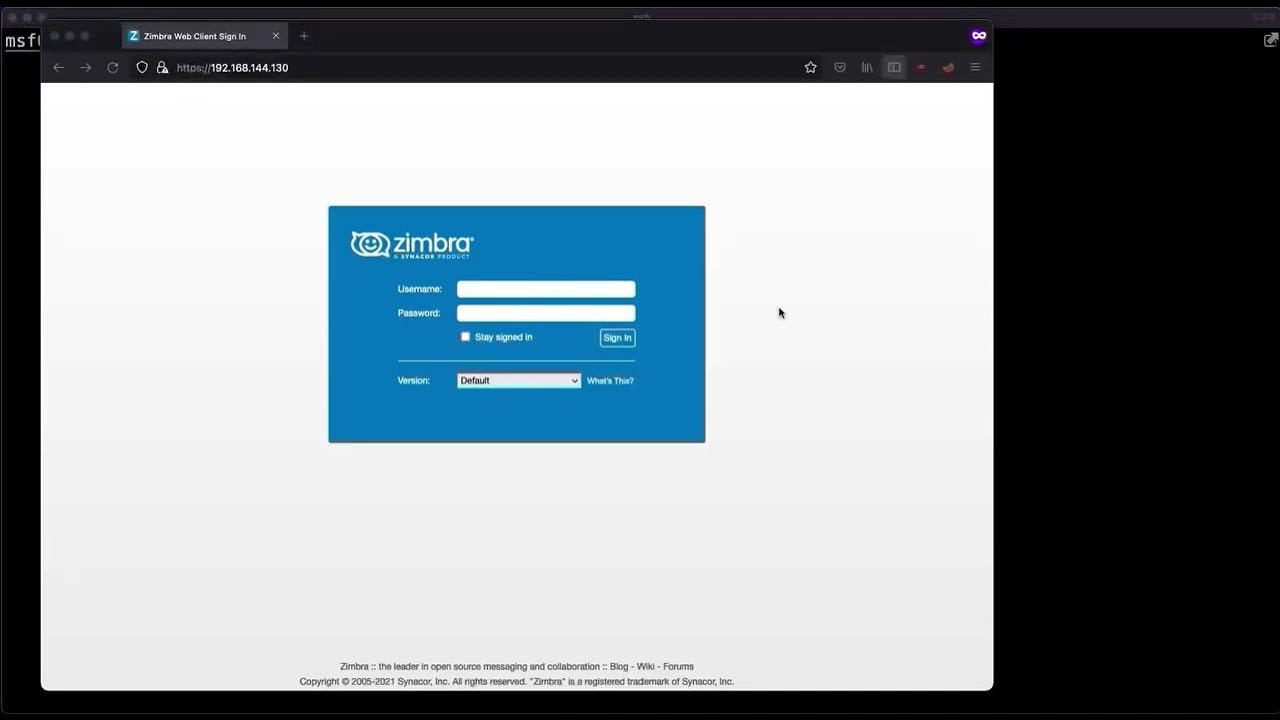Click the red extension icon in toolbar
This screenshot has height=720, width=1280.
pos(921,67)
